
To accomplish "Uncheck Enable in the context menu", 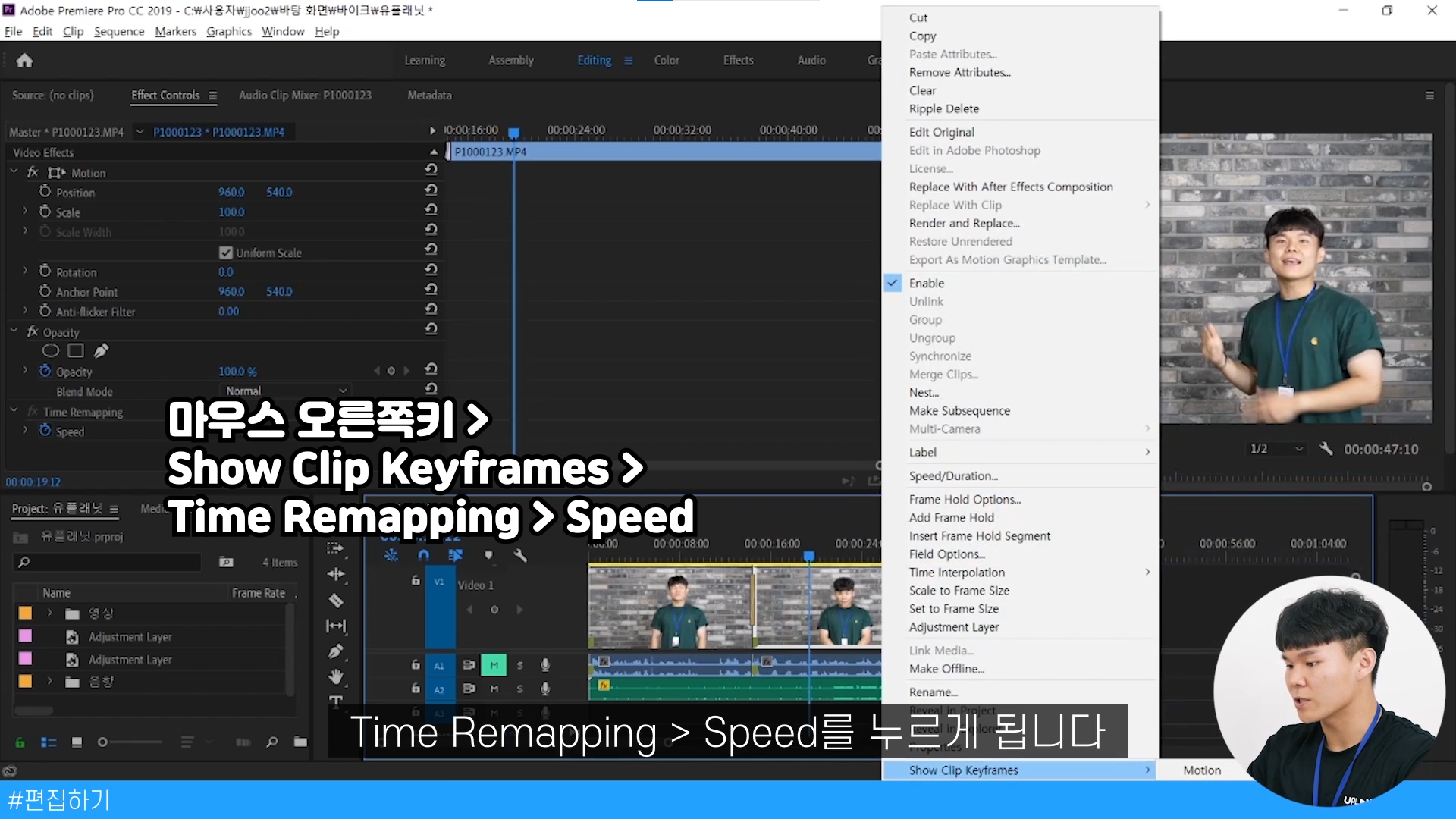I will point(926,283).
